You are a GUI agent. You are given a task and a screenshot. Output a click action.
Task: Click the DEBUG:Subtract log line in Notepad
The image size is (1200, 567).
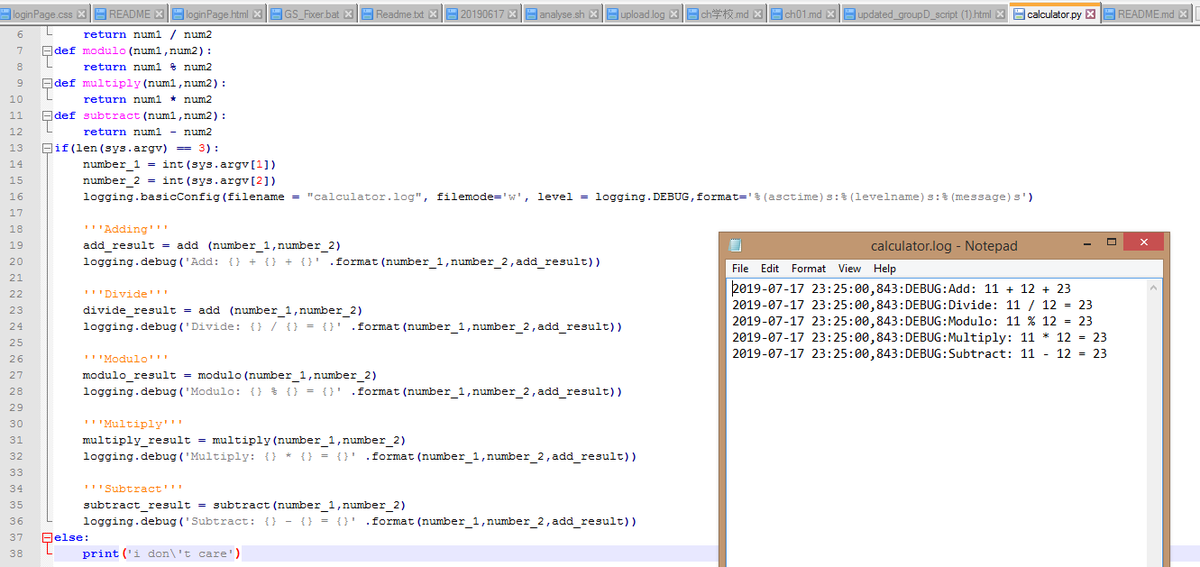[x=920, y=353]
